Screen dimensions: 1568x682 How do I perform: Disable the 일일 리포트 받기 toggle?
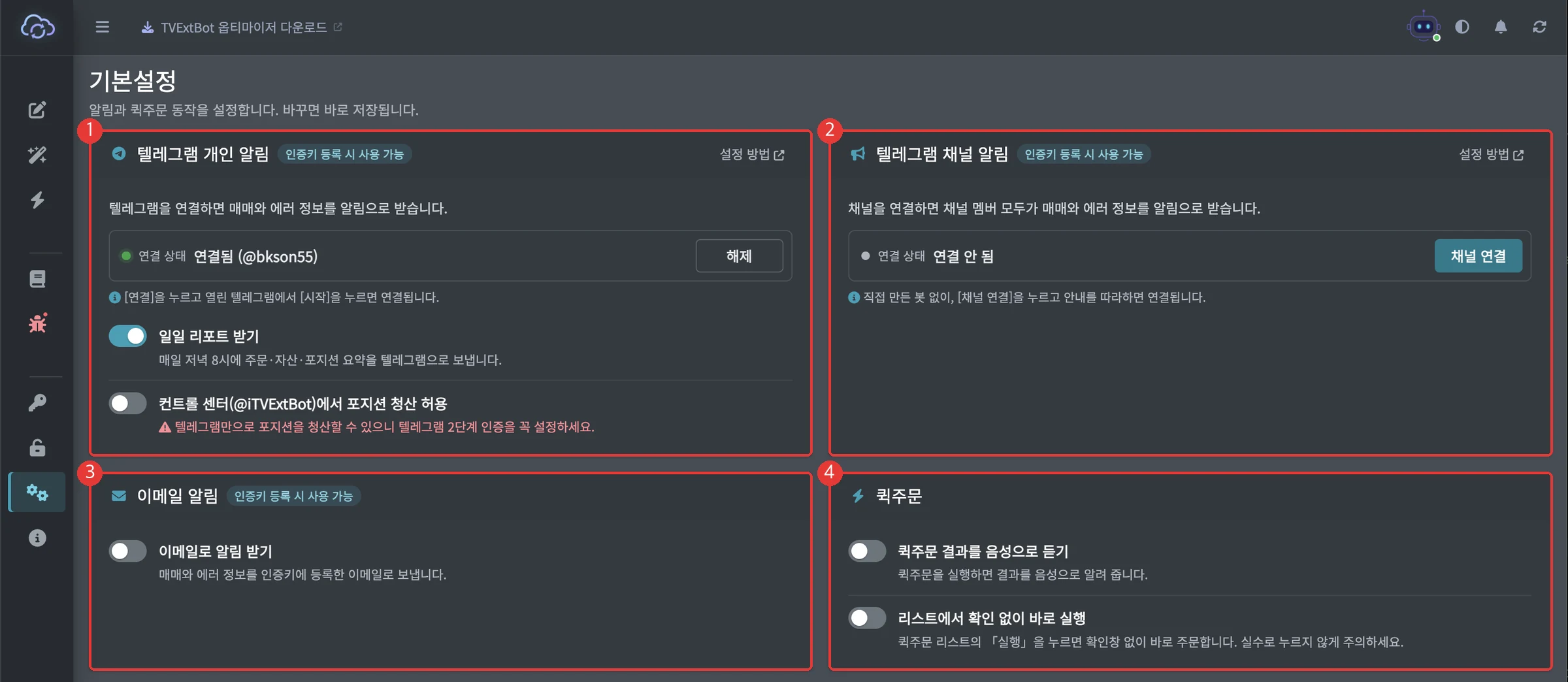127,336
